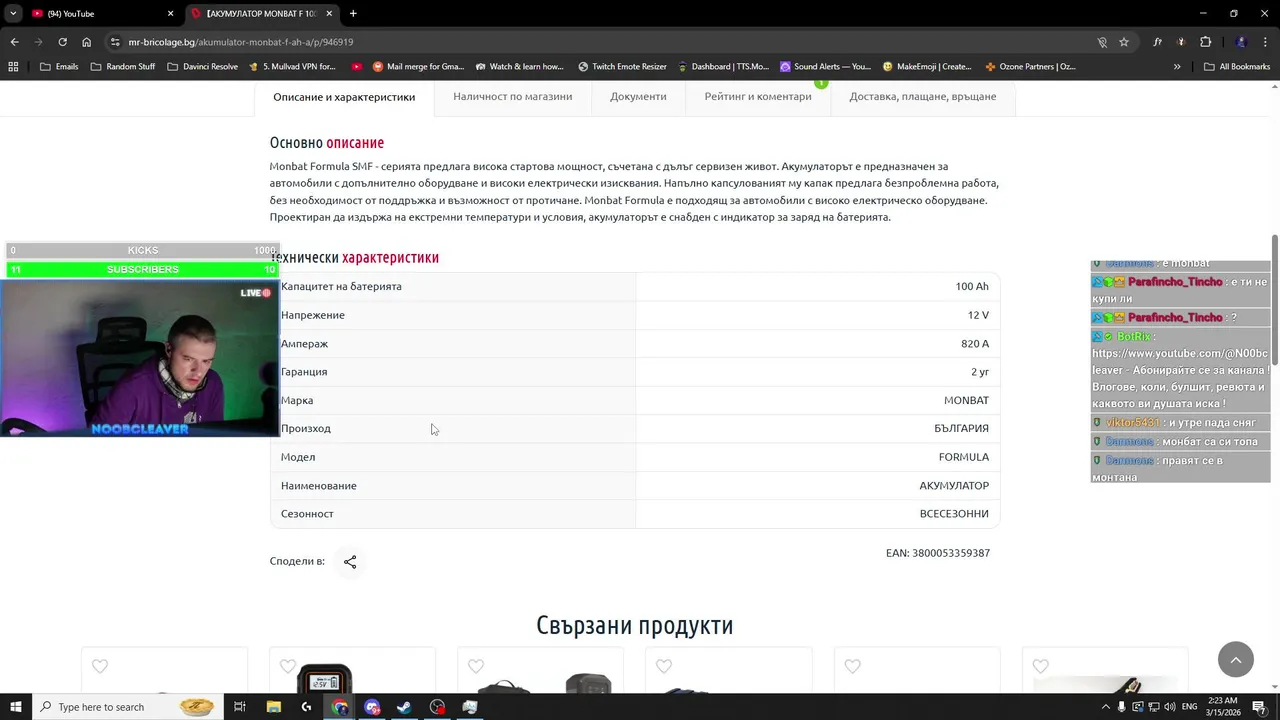Screen dimensions: 1280x720
Task: Click the share icon next to Сподели в
Action: 350,562
